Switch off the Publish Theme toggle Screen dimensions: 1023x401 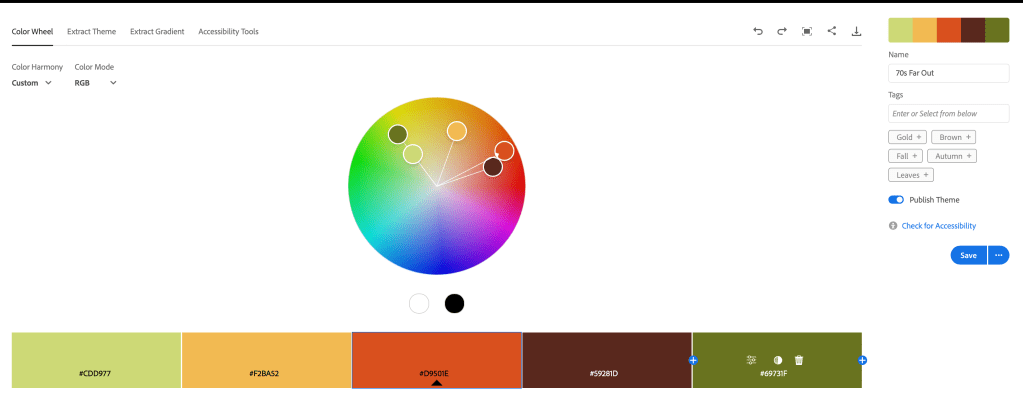(896, 200)
